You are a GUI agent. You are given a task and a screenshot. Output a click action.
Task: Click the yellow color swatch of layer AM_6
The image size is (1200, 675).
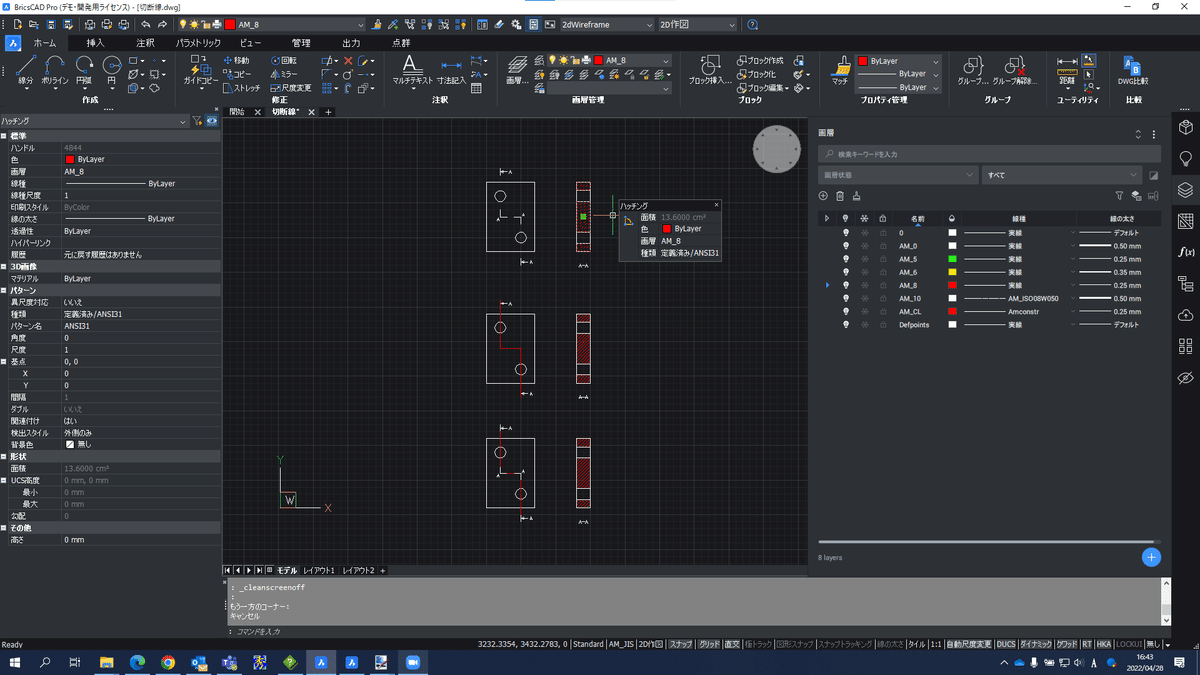click(953, 272)
